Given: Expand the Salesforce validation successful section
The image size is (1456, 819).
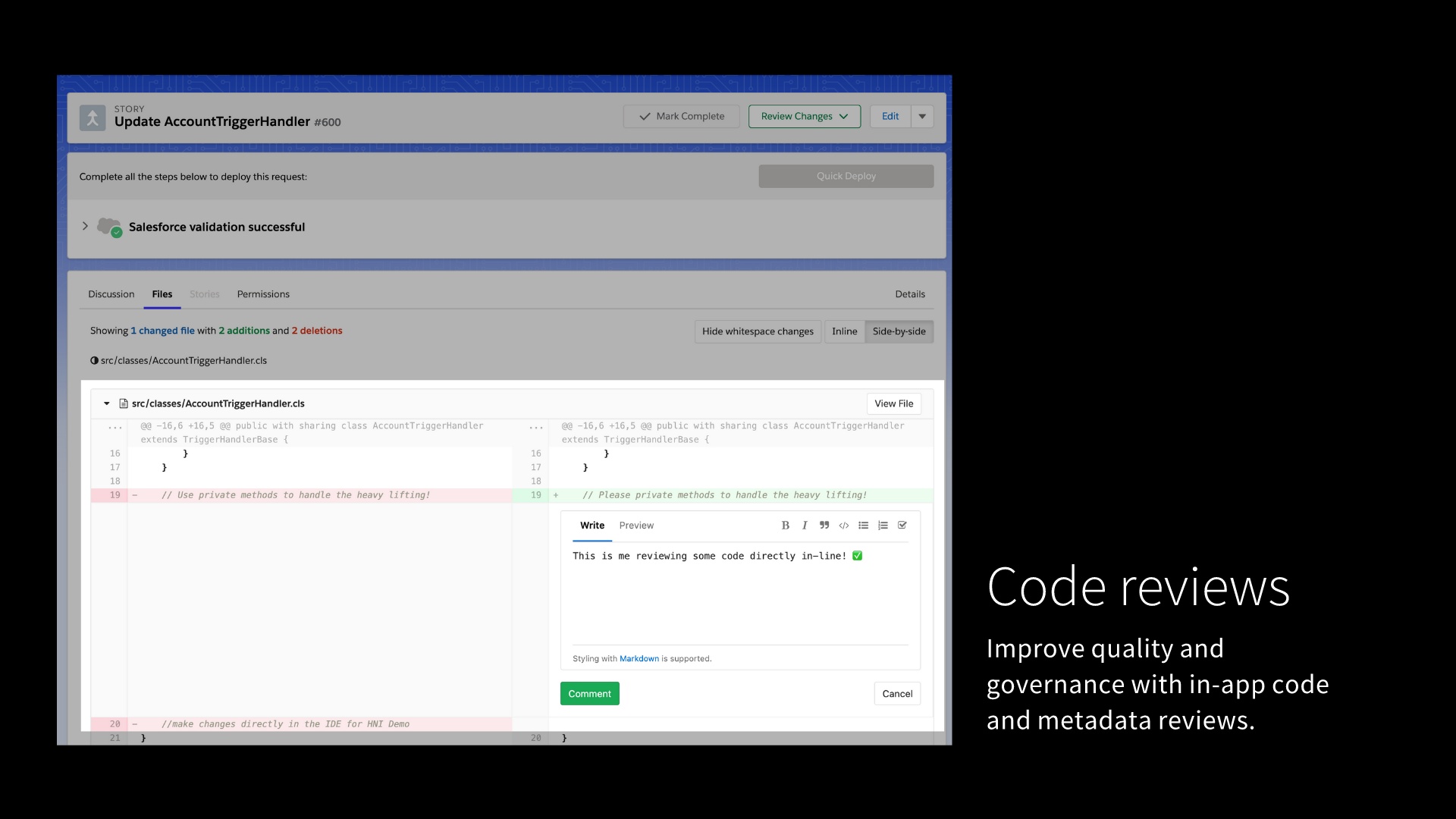Looking at the screenshot, I should point(85,226).
